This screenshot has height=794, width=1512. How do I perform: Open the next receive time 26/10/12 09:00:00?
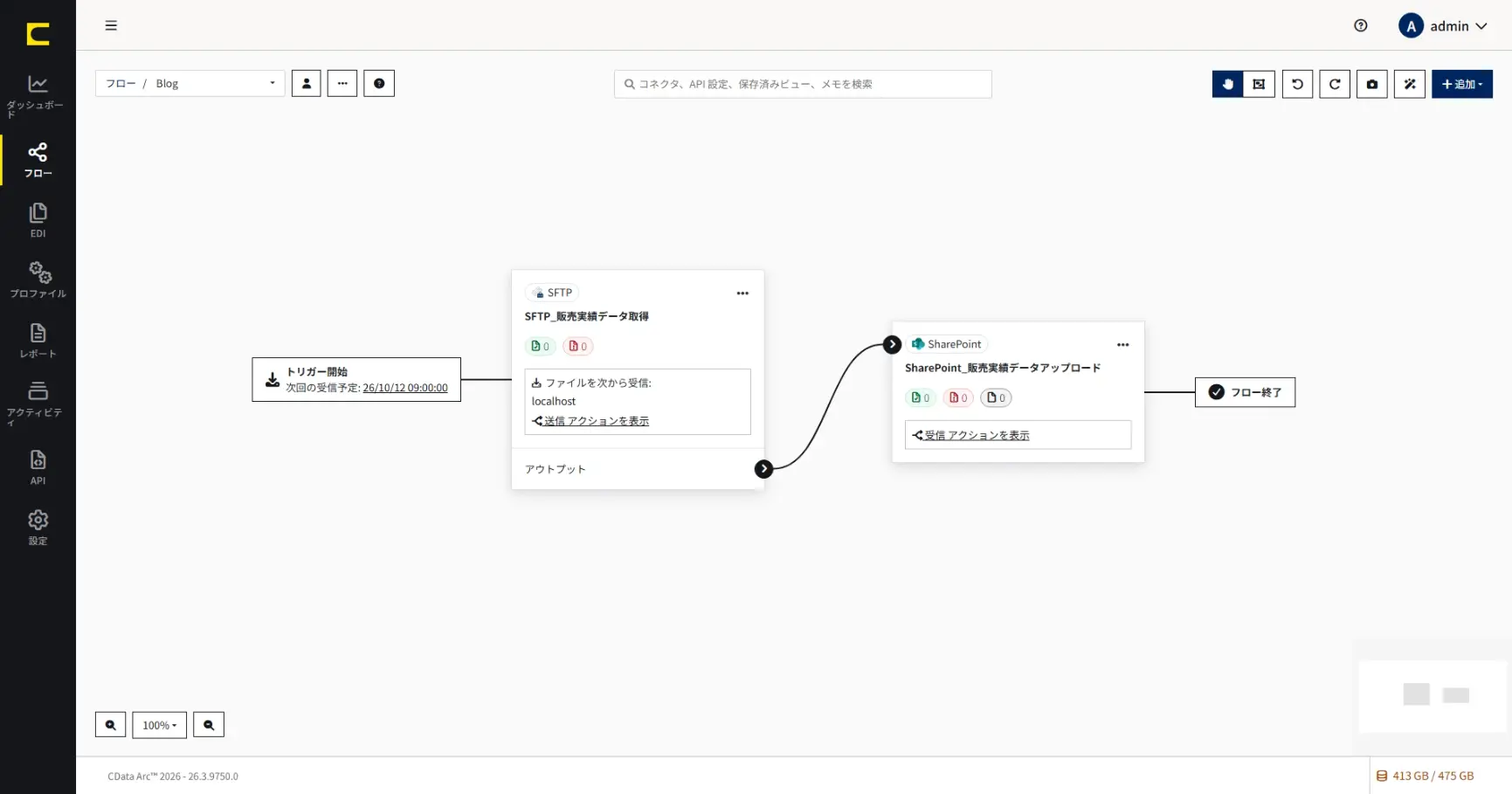(x=405, y=388)
